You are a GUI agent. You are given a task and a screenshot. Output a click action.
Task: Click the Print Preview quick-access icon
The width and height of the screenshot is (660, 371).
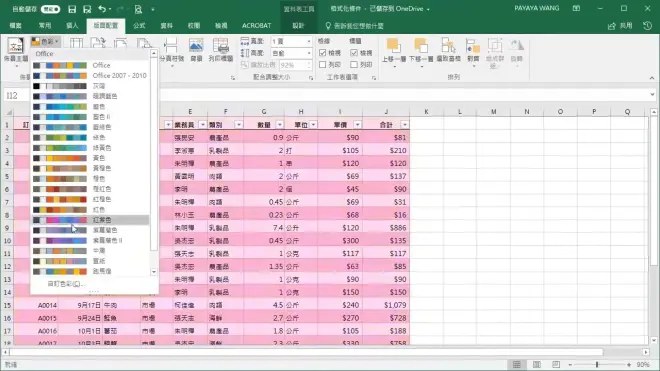click(x=138, y=9)
